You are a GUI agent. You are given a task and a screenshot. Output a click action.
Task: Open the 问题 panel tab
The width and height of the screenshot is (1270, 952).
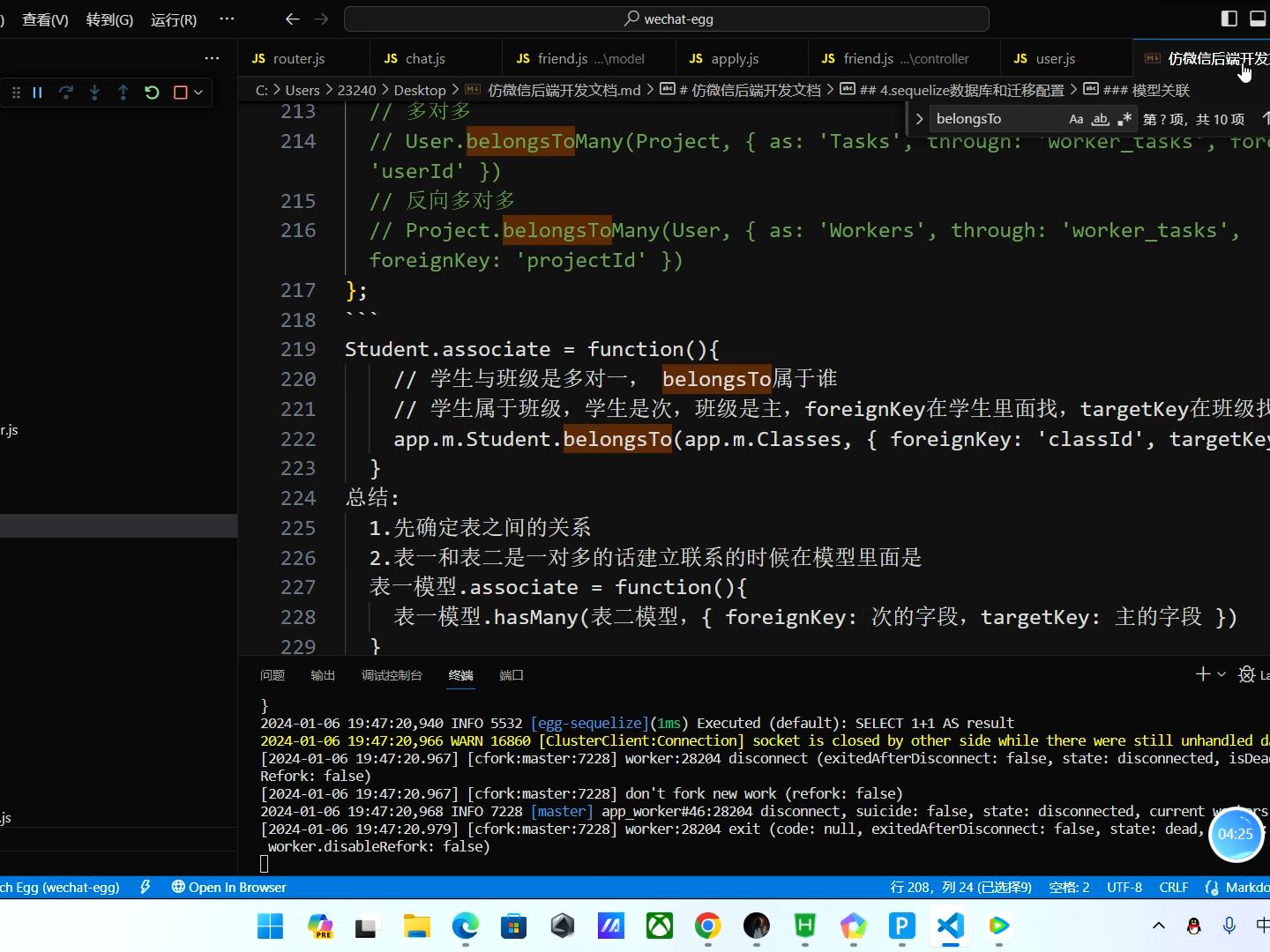click(273, 675)
